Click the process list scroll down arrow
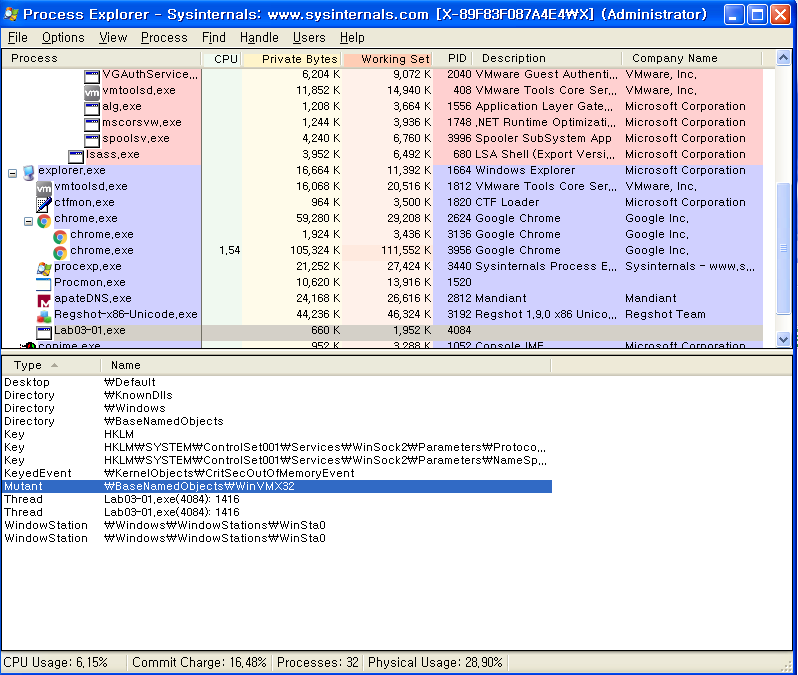Image resolution: width=798 pixels, height=675 pixels. [x=783, y=339]
